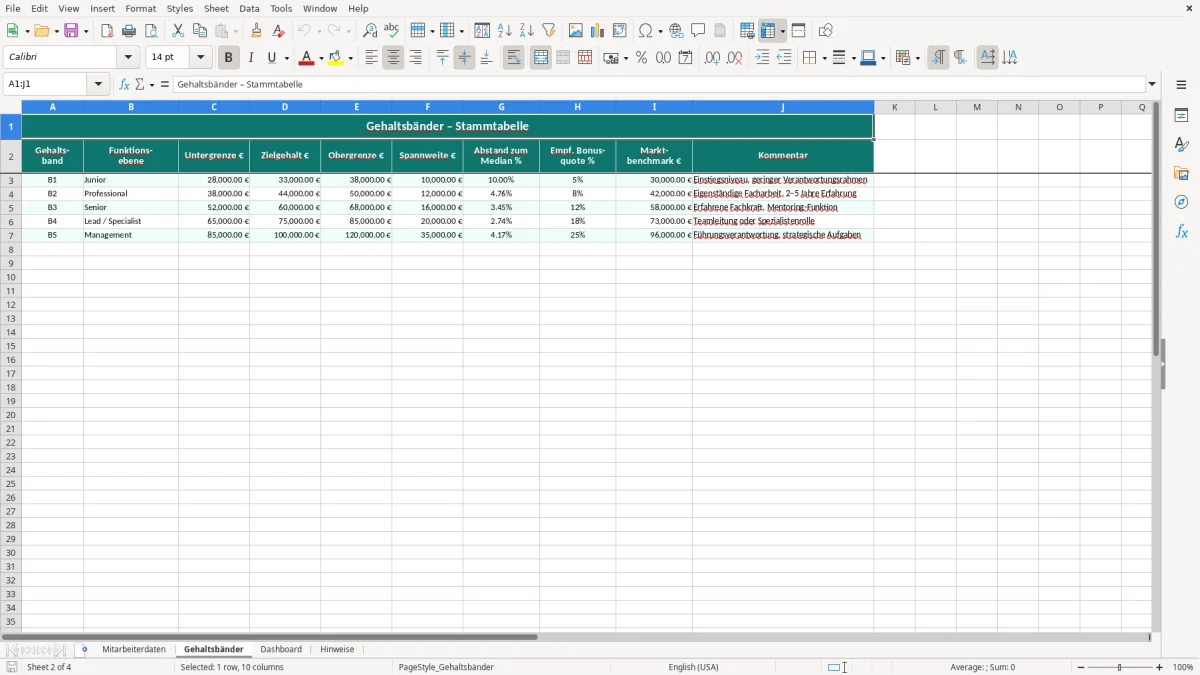Select column header G
Viewport: 1200px width, 675px height.
coord(501,107)
